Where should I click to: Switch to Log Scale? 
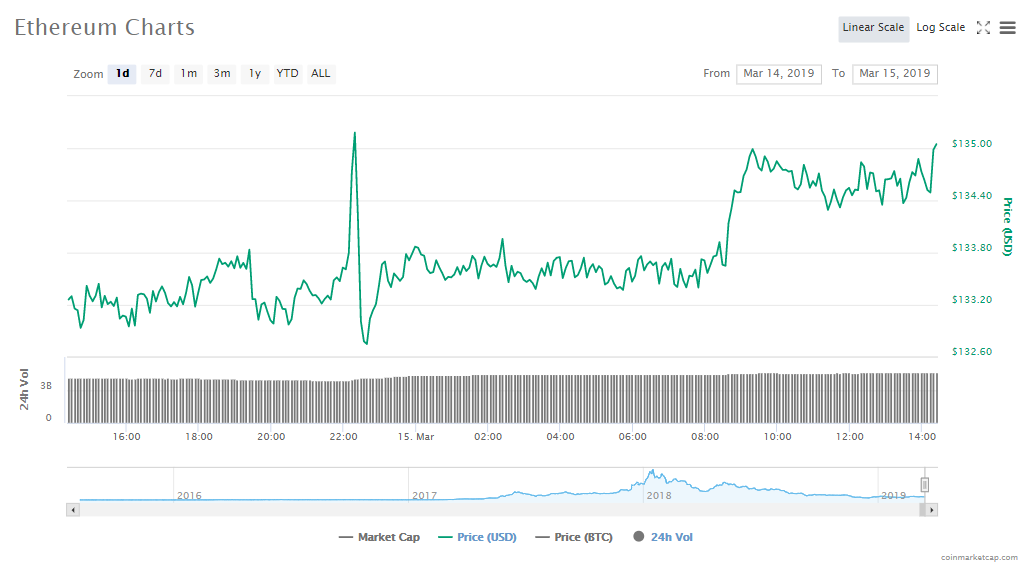[940, 28]
